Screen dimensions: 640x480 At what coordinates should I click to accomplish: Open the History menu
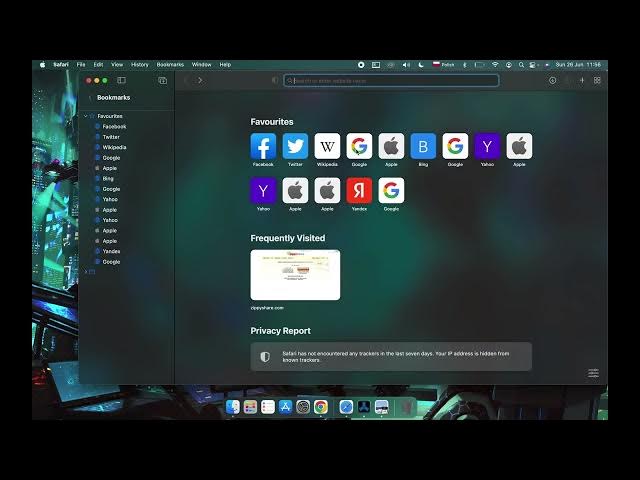point(140,64)
